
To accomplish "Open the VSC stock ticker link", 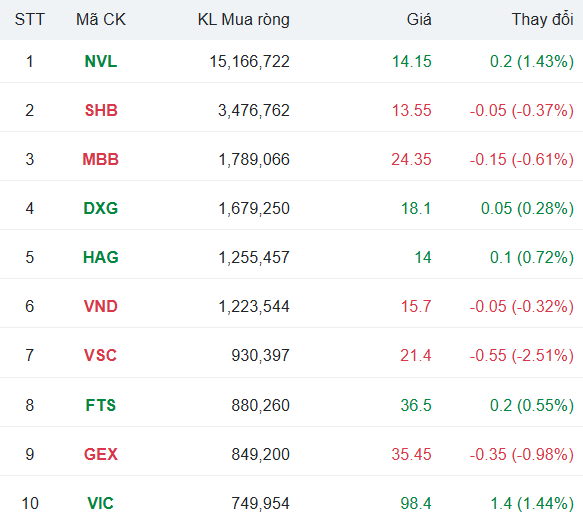I will tap(100, 356).
